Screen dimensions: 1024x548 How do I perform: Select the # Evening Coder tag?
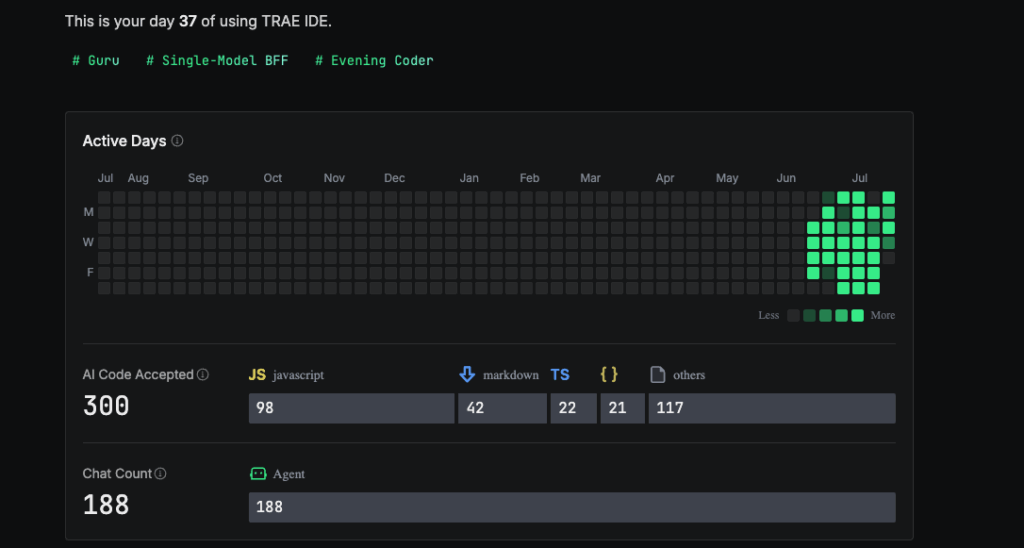point(374,61)
